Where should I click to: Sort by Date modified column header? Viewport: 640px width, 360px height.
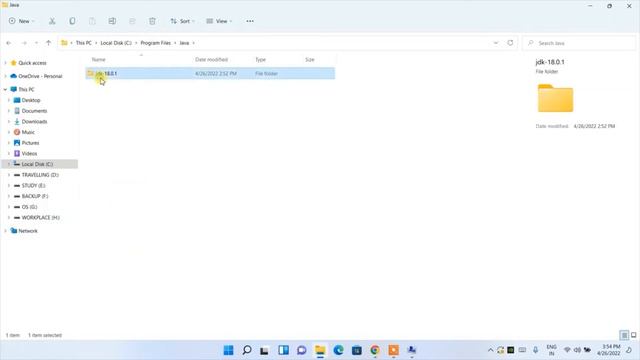211,60
